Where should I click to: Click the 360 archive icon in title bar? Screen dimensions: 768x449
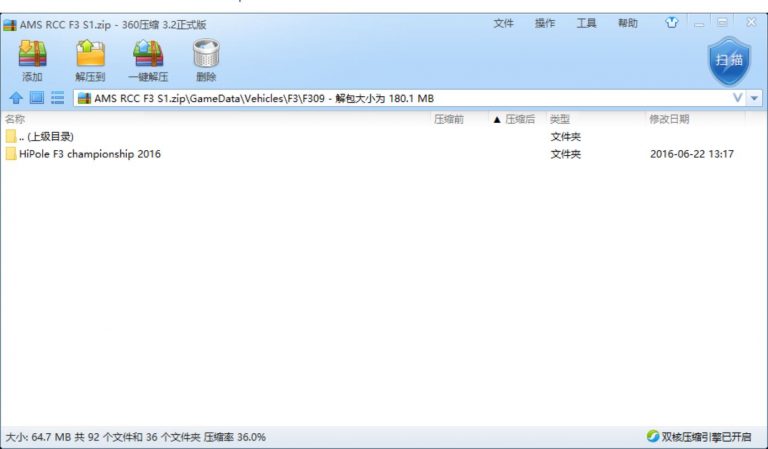(x=10, y=24)
